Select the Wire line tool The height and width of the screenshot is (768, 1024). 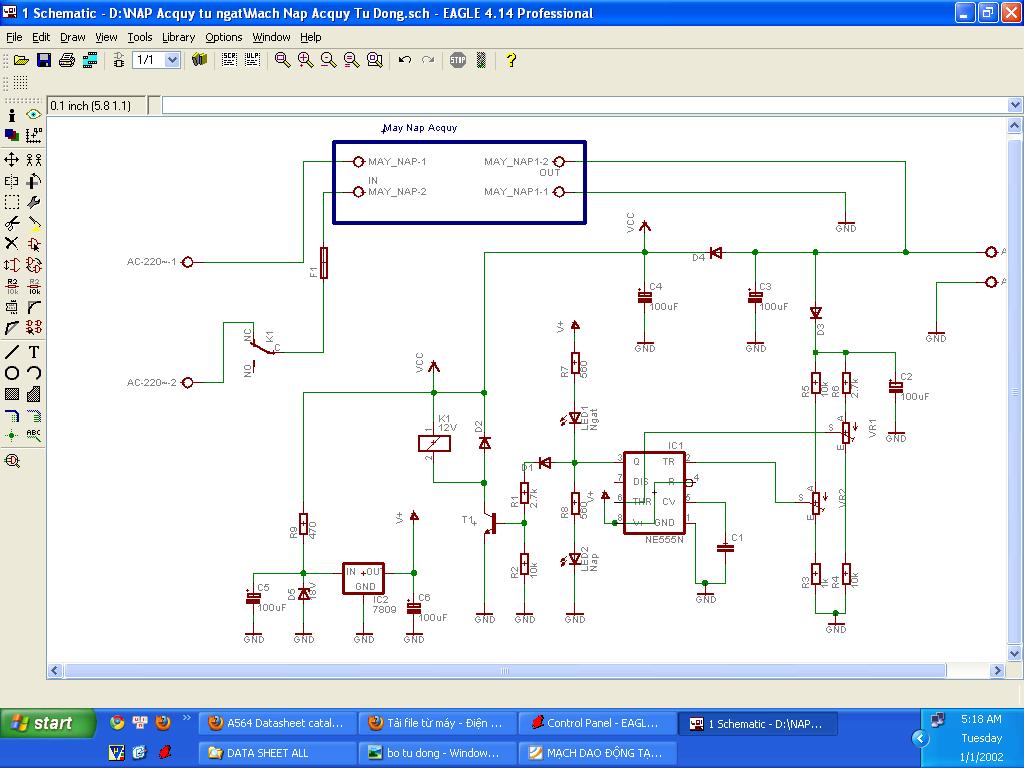click(x=12, y=352)
